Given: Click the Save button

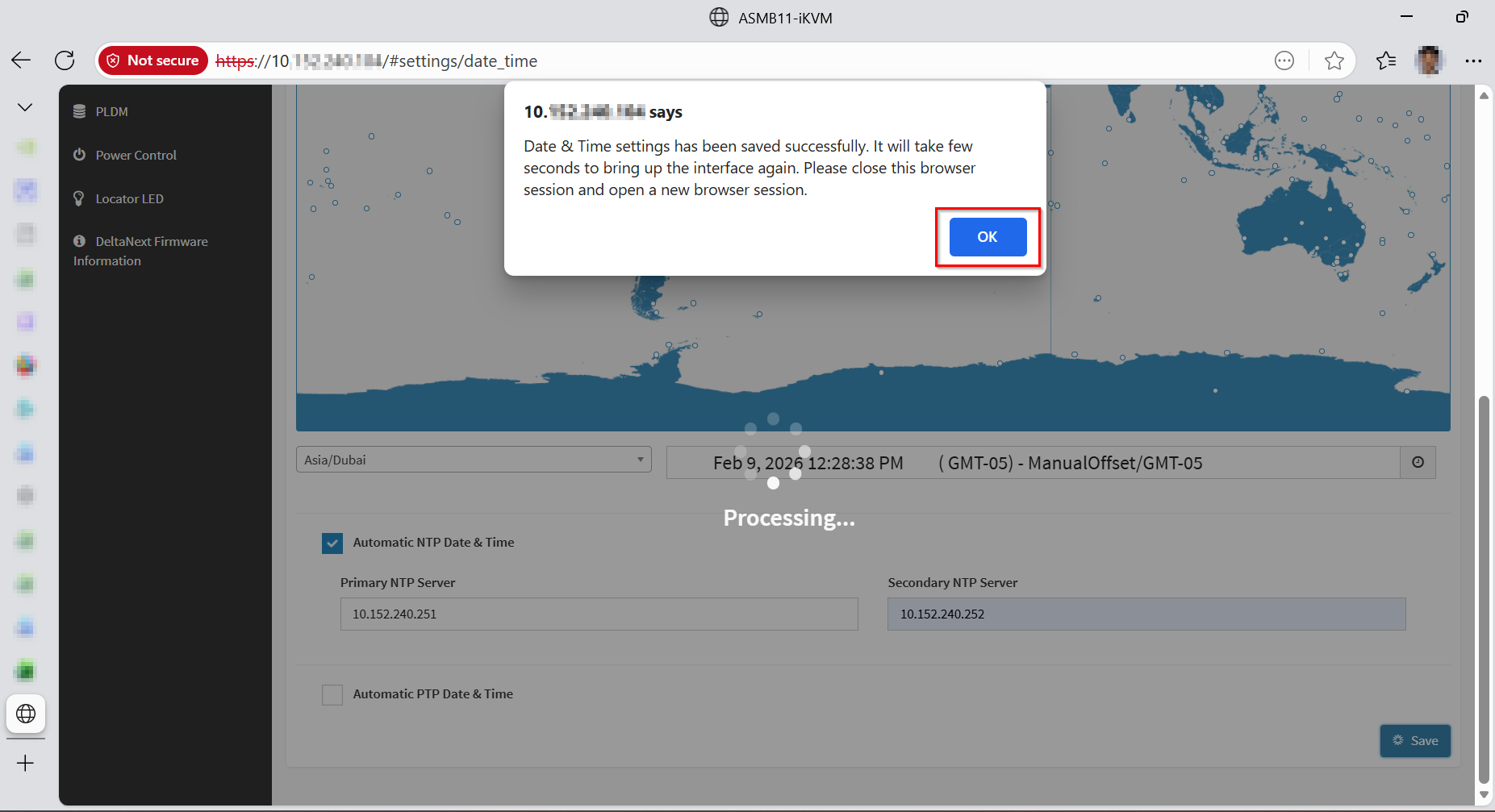Looking at the screenshot, I should point(1415,741).
